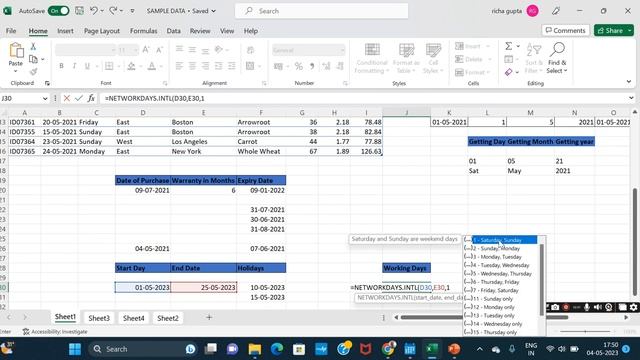Open the Paste clipboard button
This screenshot has width=640, height=360.
point(16,57)
